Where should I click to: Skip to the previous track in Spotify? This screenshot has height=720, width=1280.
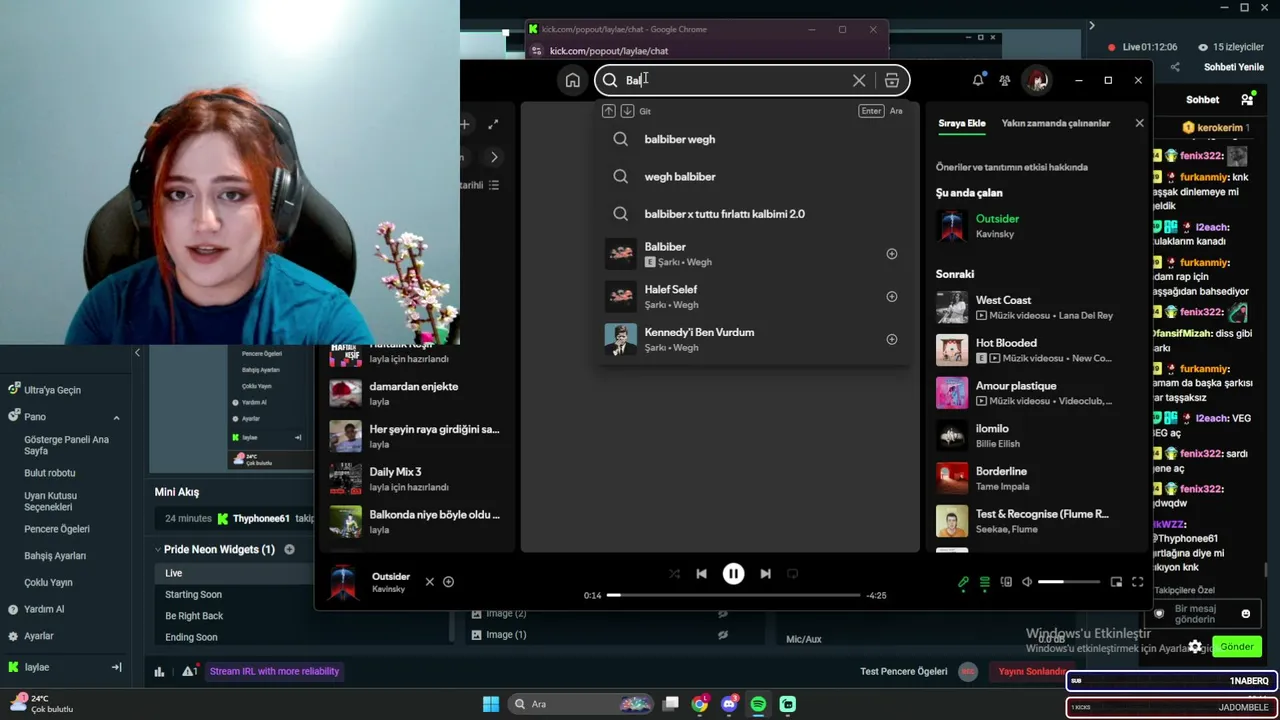tap(701, 574)
